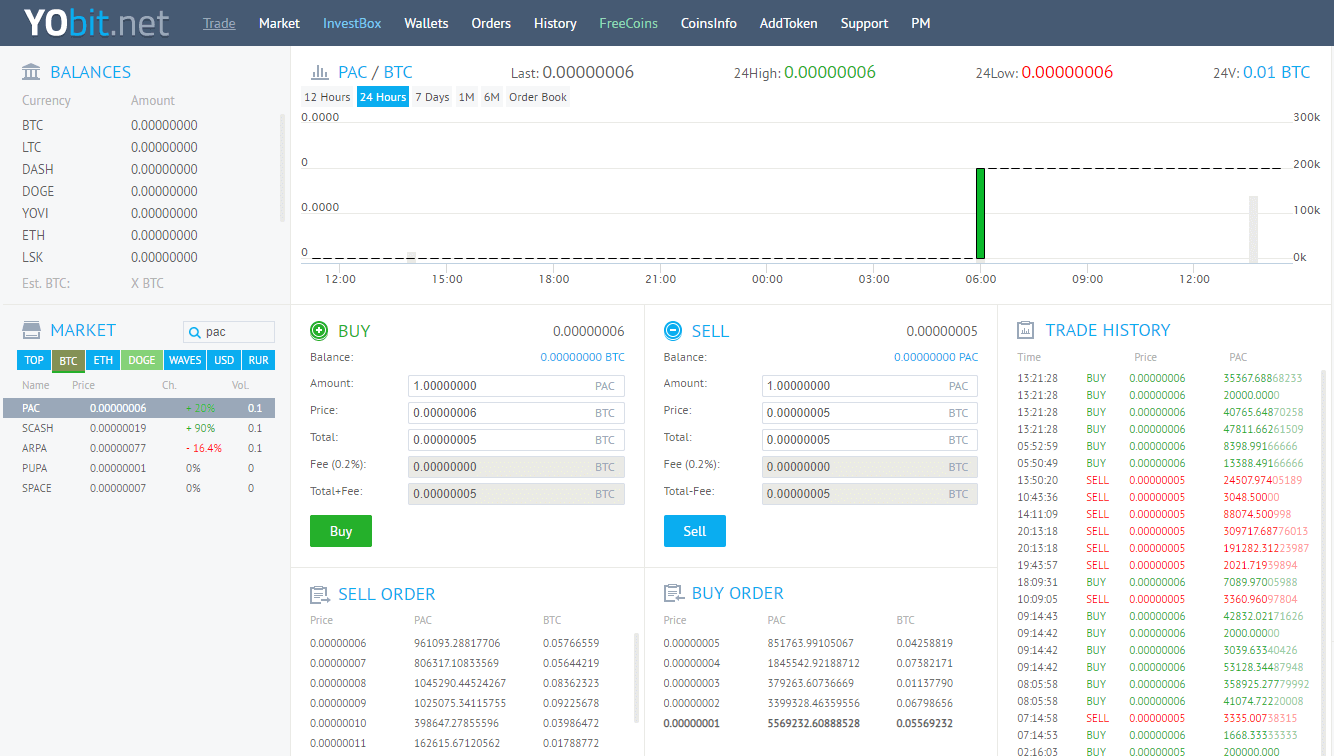1334x756 pixels.
Task: Select the DOGE market filter
Action: tap(142, 360)
